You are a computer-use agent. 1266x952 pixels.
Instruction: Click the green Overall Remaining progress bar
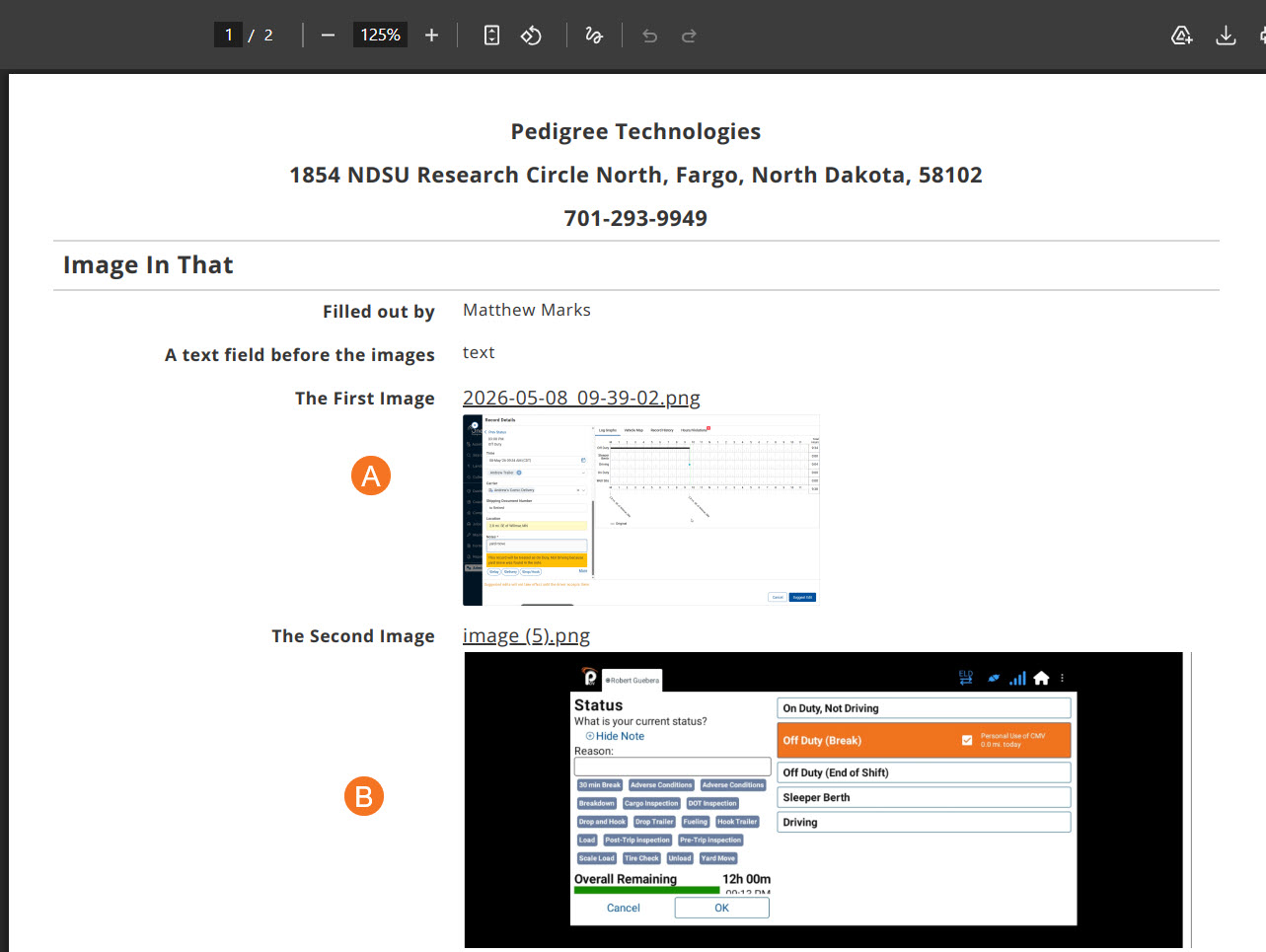(647, 890)
